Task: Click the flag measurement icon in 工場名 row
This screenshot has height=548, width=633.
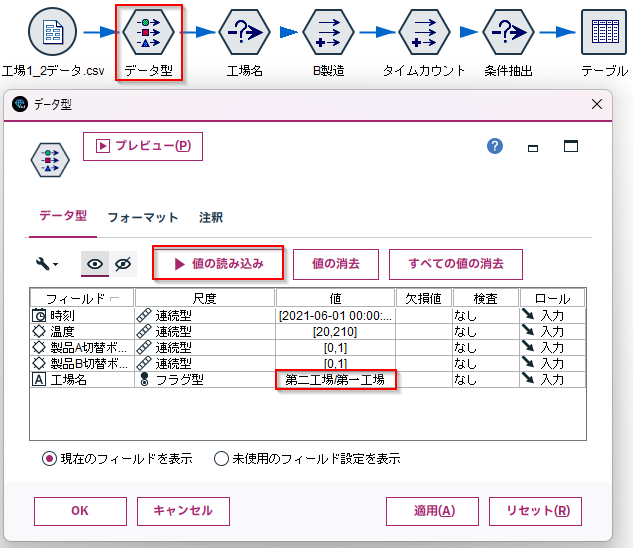Action: (144, 380)
